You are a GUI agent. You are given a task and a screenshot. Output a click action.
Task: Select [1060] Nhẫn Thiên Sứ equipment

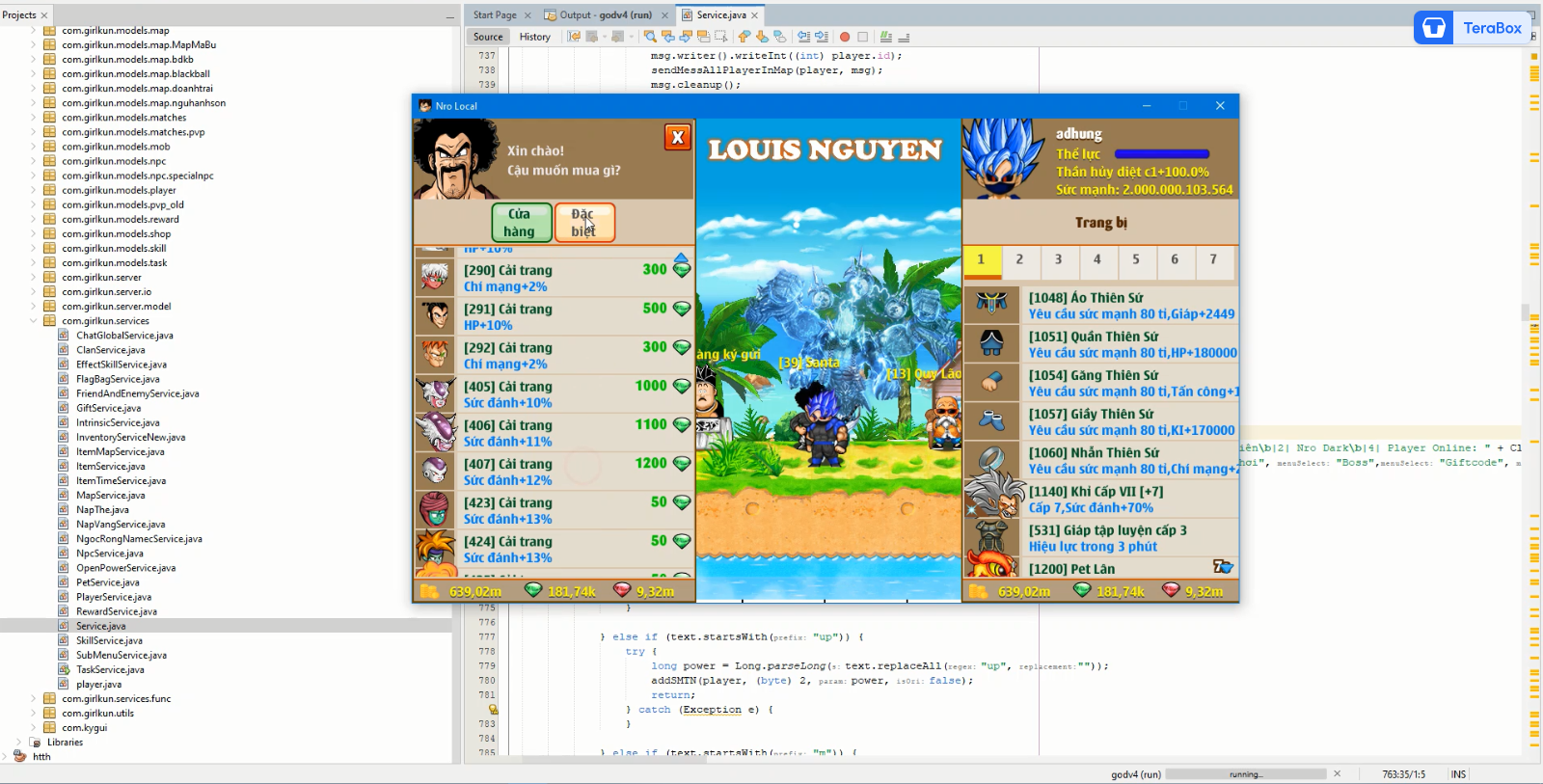pos(1101,460)
